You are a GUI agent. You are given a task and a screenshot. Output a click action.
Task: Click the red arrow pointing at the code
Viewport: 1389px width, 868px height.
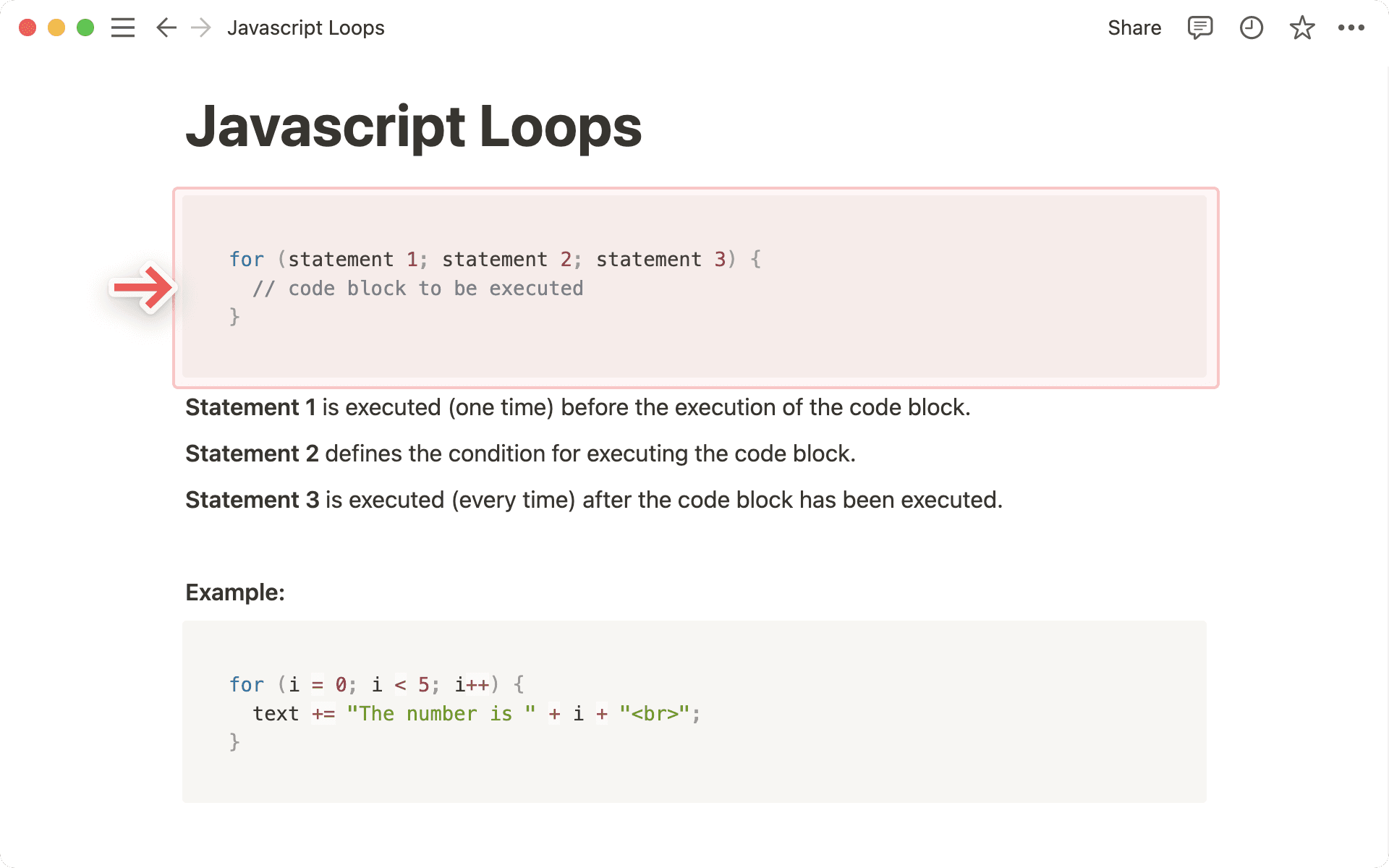[143, 287]
